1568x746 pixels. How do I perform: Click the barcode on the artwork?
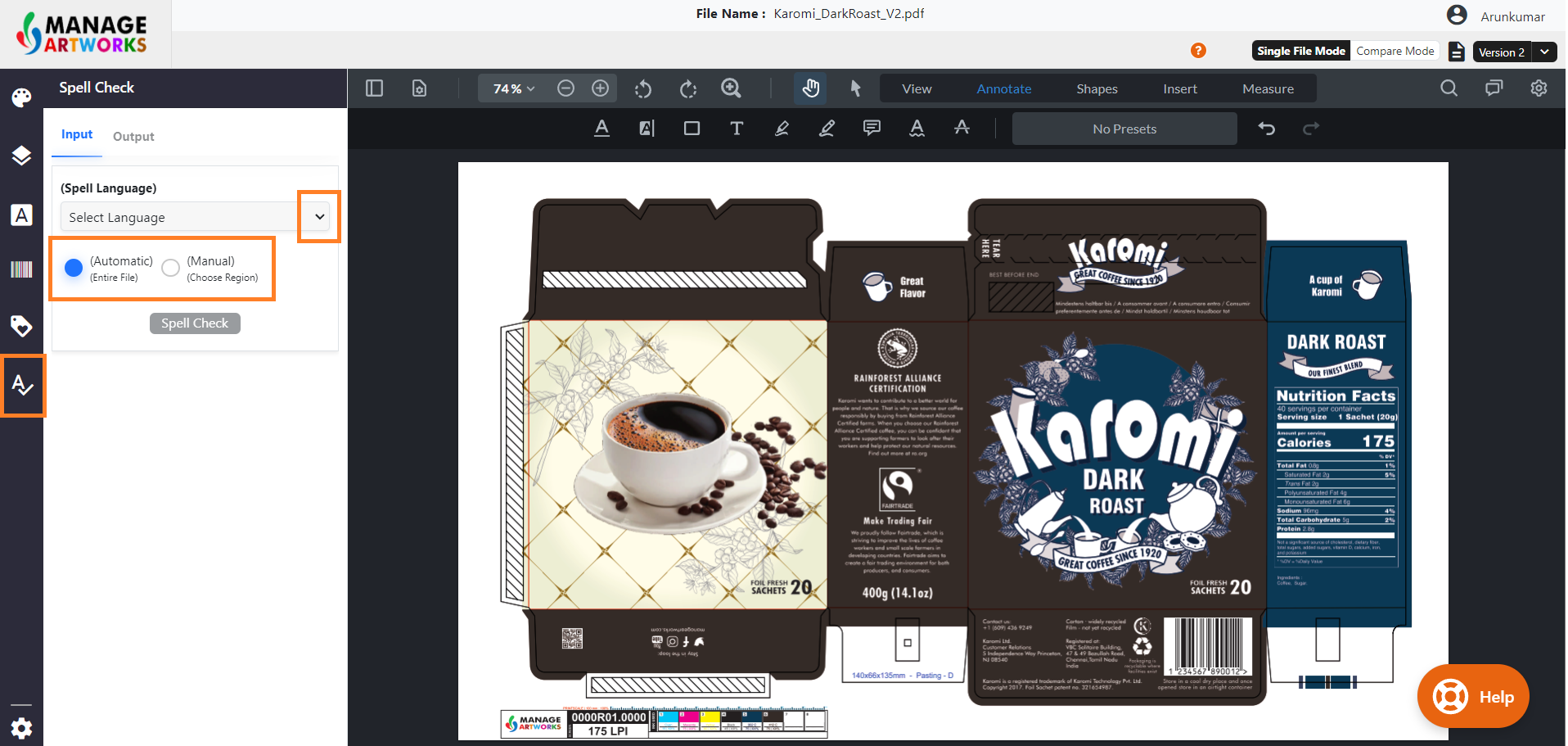[x=1209, y=646]
